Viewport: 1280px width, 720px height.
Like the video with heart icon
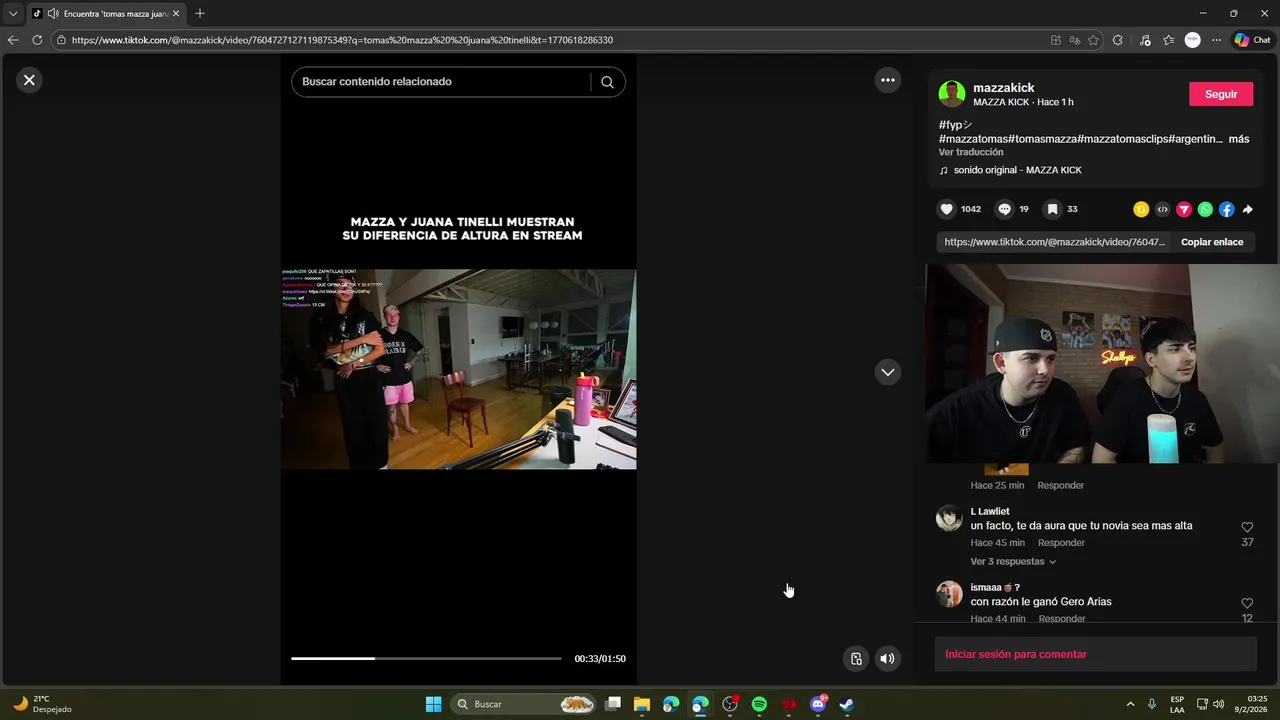coord(946,209)
